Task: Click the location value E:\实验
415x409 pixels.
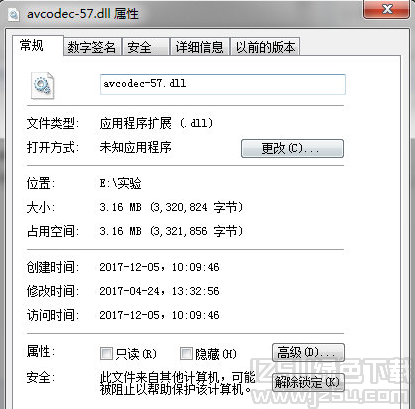Action: (x=120, y=183)
